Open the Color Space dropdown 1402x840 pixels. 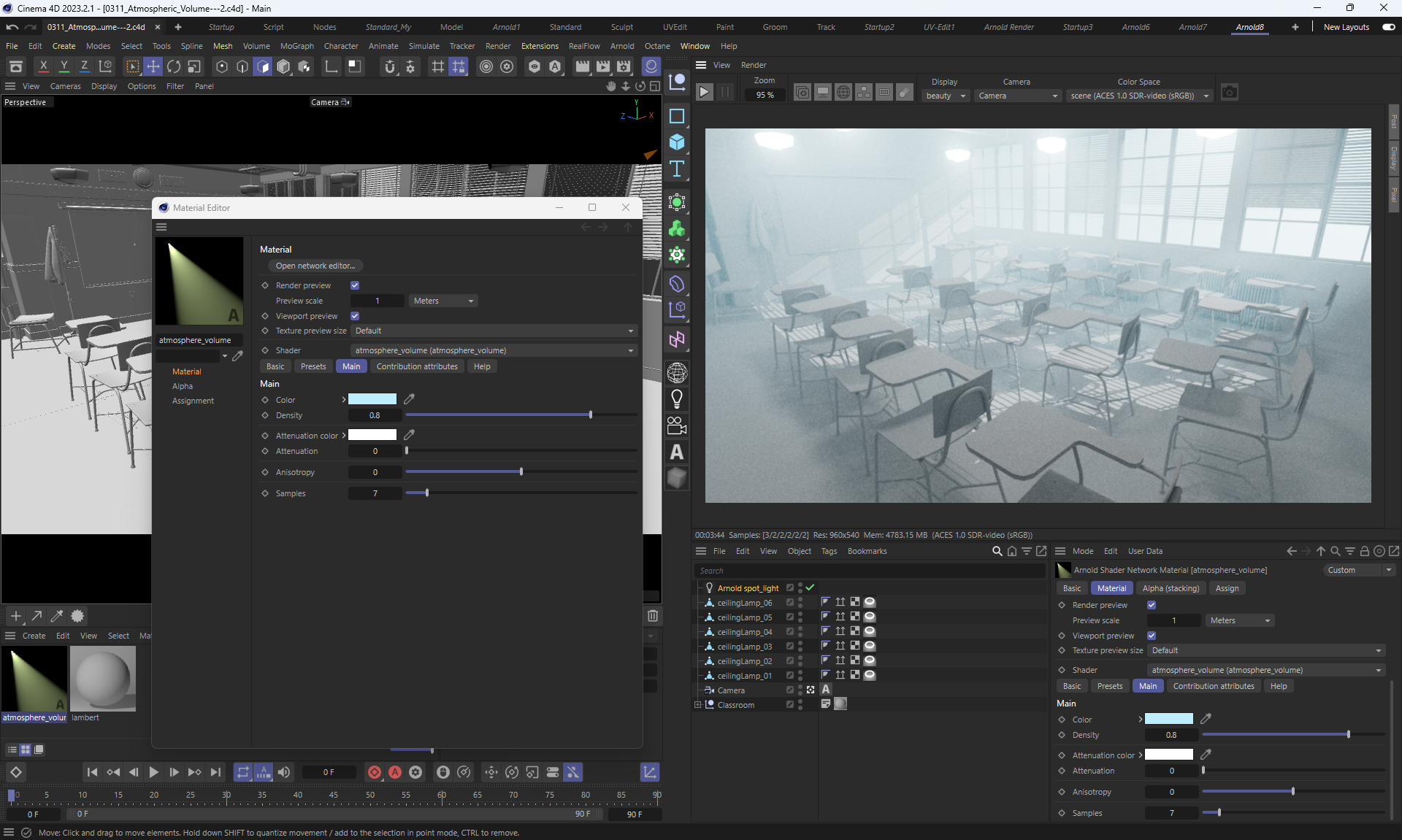pyautogui.click(x=1139, y=96)
